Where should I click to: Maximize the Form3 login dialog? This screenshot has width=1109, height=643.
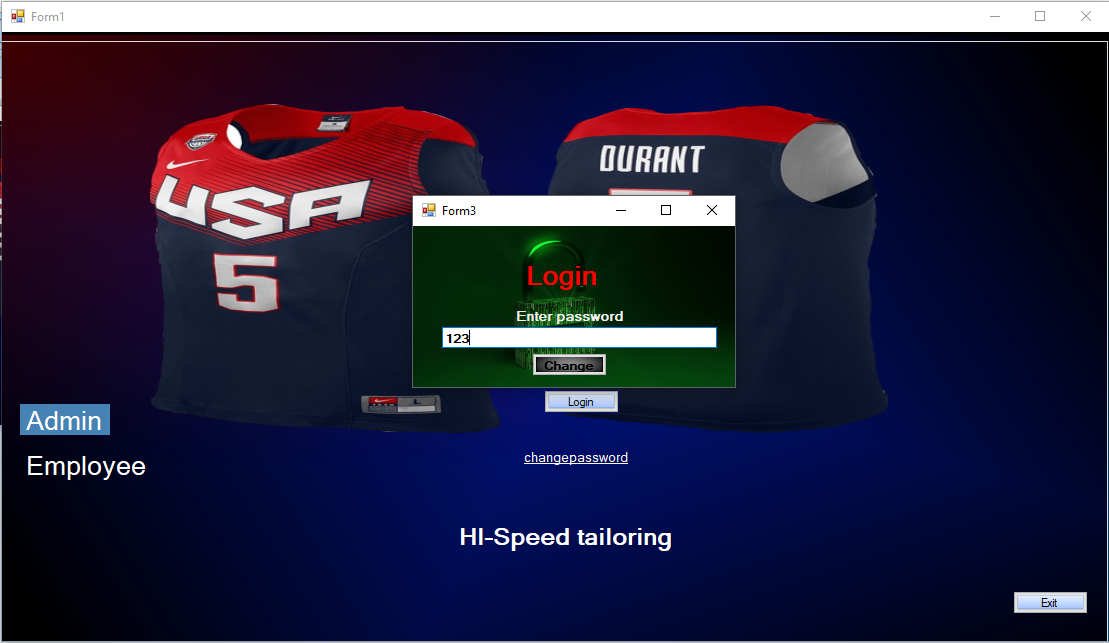[x=666, y=210]
